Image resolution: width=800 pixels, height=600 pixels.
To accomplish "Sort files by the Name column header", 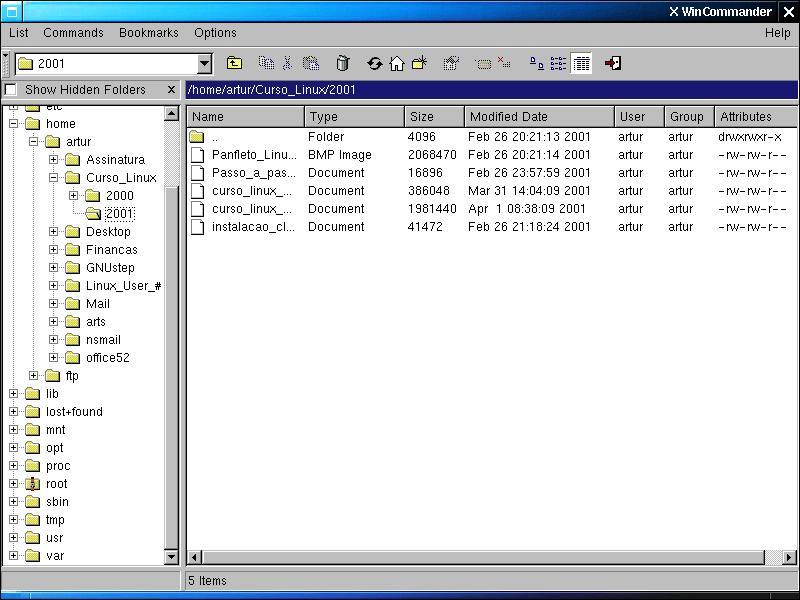I will point(246,117).
